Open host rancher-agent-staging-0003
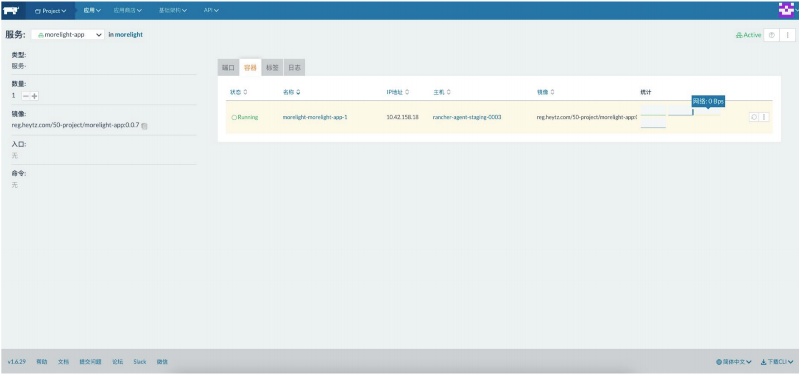 pyautogui.click(x=467, y=117)
